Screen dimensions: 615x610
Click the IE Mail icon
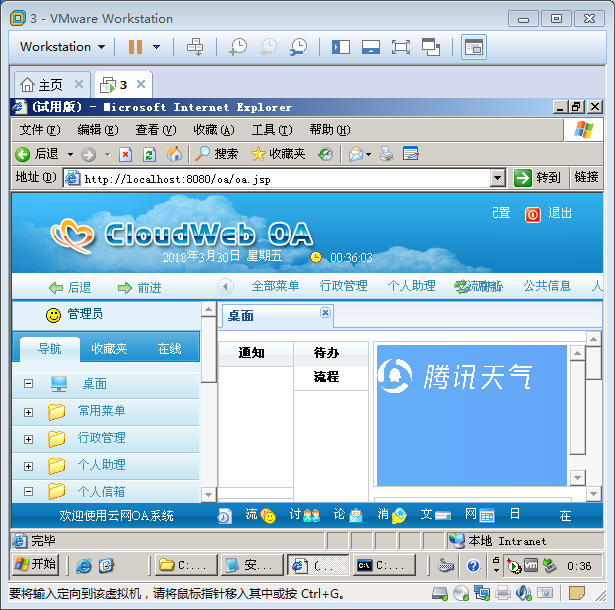pos(356,154)
